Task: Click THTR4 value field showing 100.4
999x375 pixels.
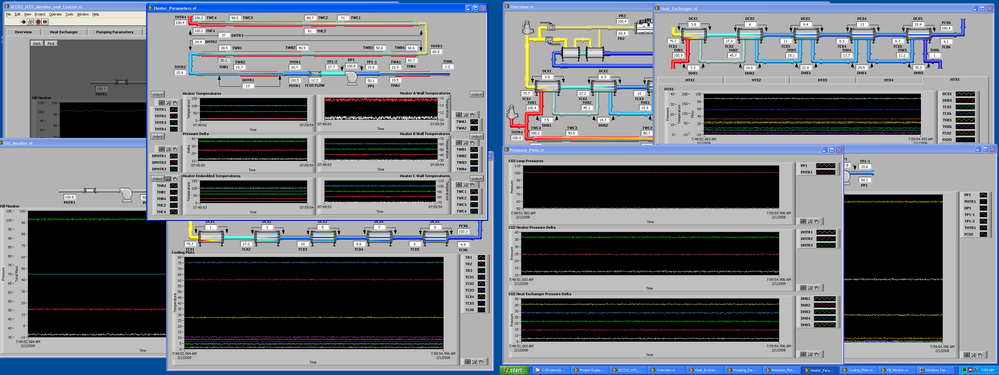Action: 179,22
